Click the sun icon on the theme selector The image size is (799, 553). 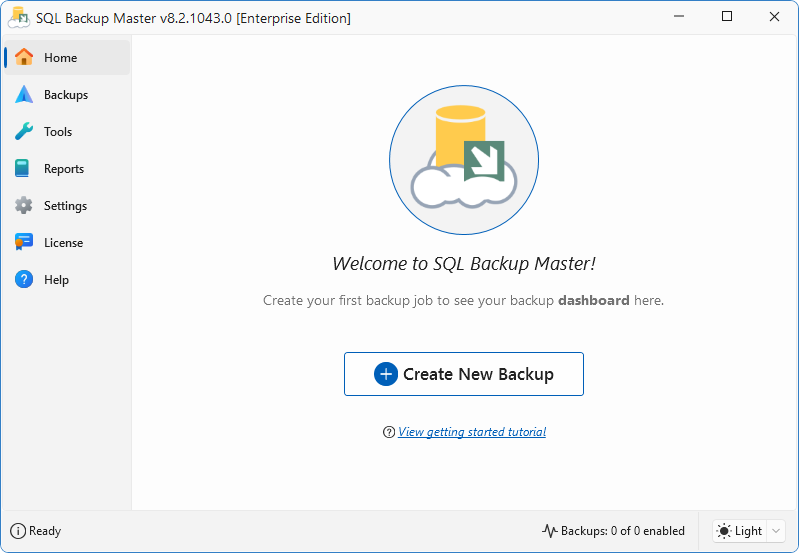point(724,531)
